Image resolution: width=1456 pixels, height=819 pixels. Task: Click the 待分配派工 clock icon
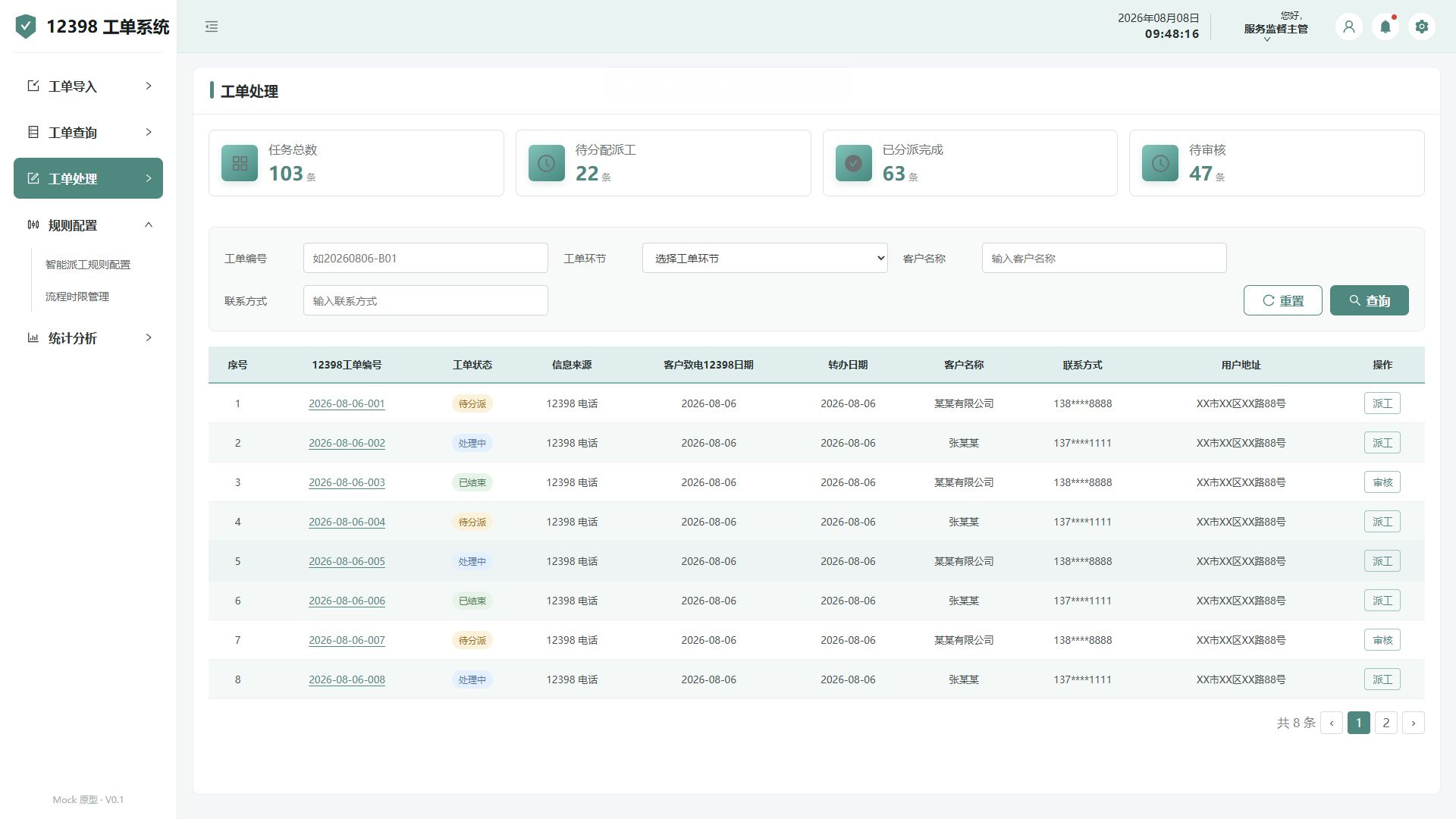(547, 163)
